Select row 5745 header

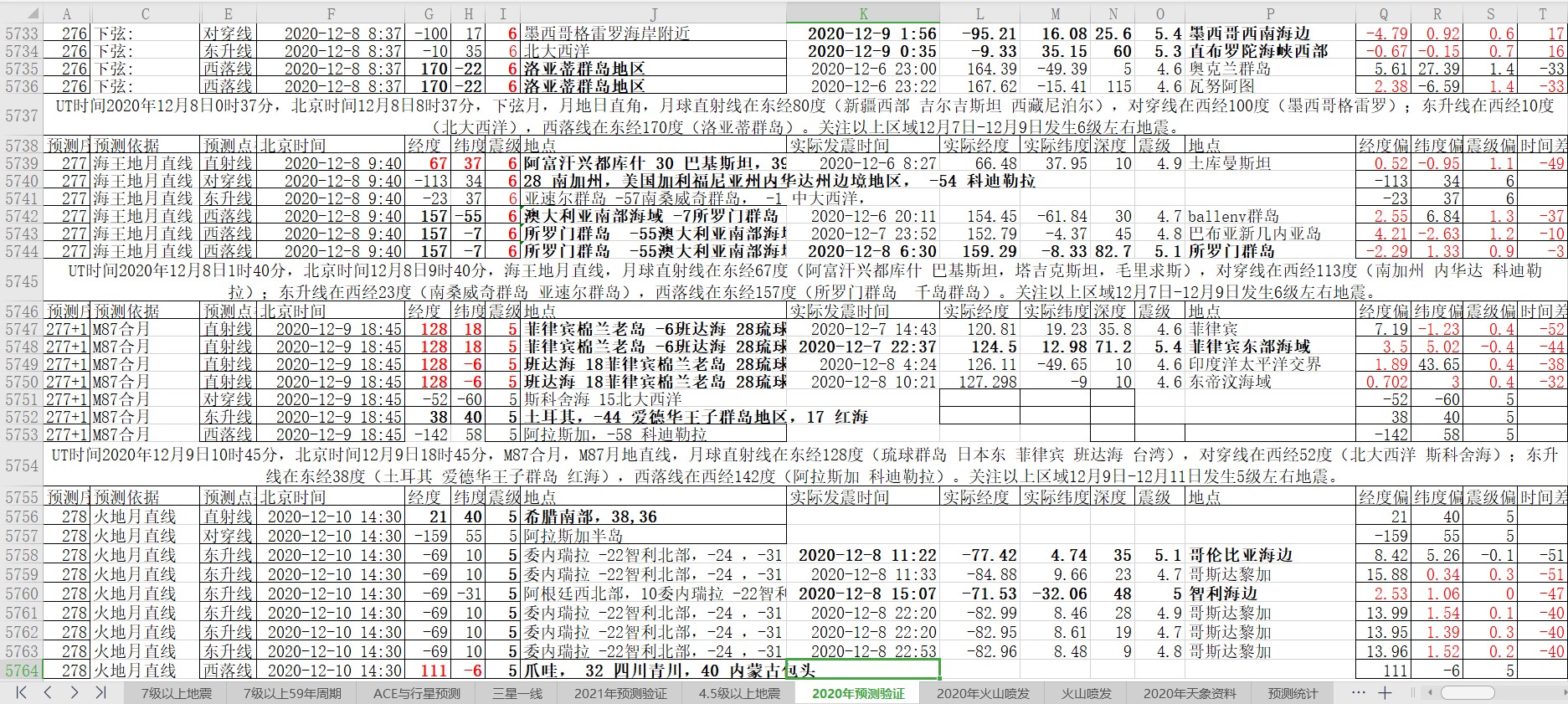[21, 281]
